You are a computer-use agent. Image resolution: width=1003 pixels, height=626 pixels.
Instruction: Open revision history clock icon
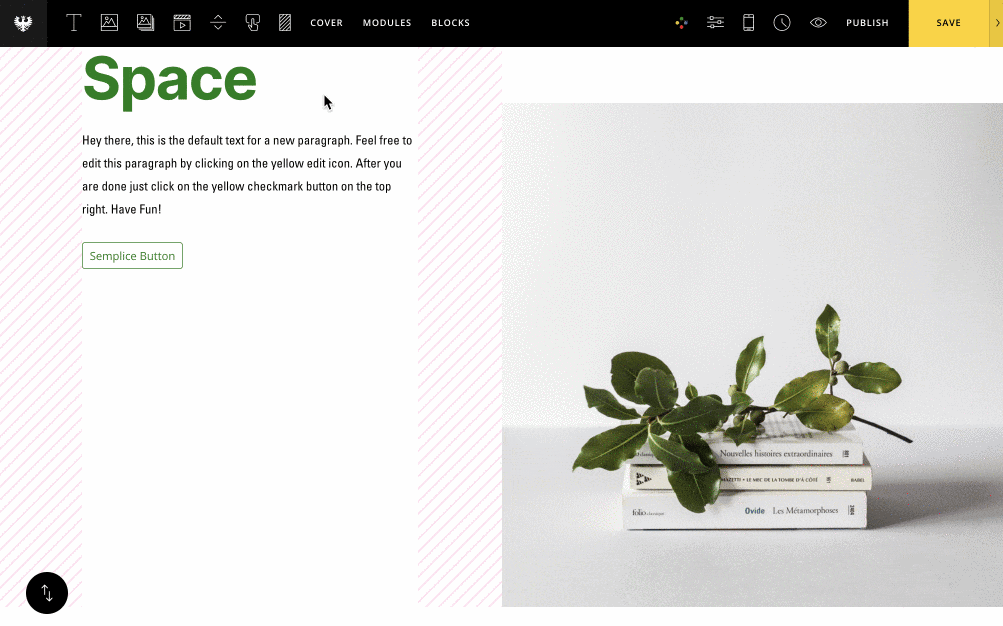(x=782, y=23)
